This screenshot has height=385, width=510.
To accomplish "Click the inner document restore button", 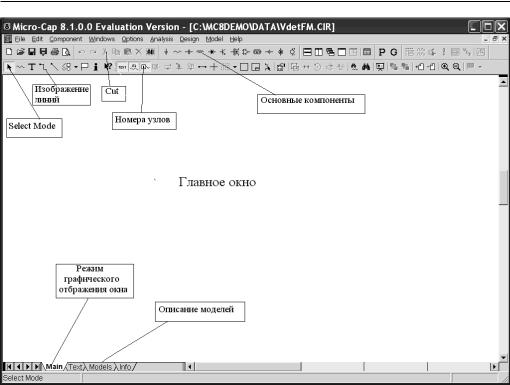I will click(495, 39).
